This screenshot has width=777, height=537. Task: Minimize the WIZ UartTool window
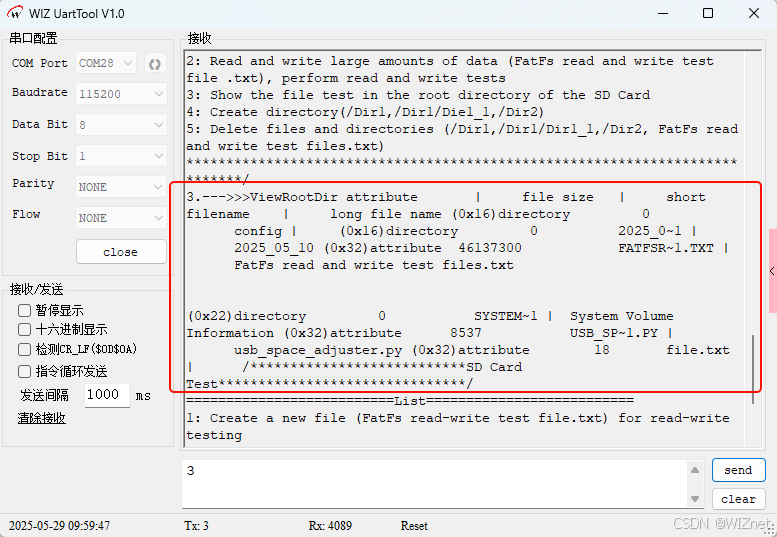tap(663, 13)
